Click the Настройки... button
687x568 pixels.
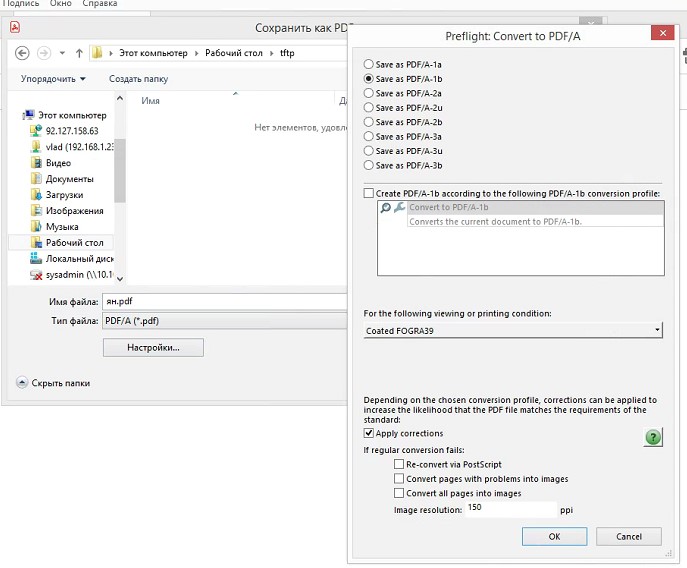[x=153, y=348]
